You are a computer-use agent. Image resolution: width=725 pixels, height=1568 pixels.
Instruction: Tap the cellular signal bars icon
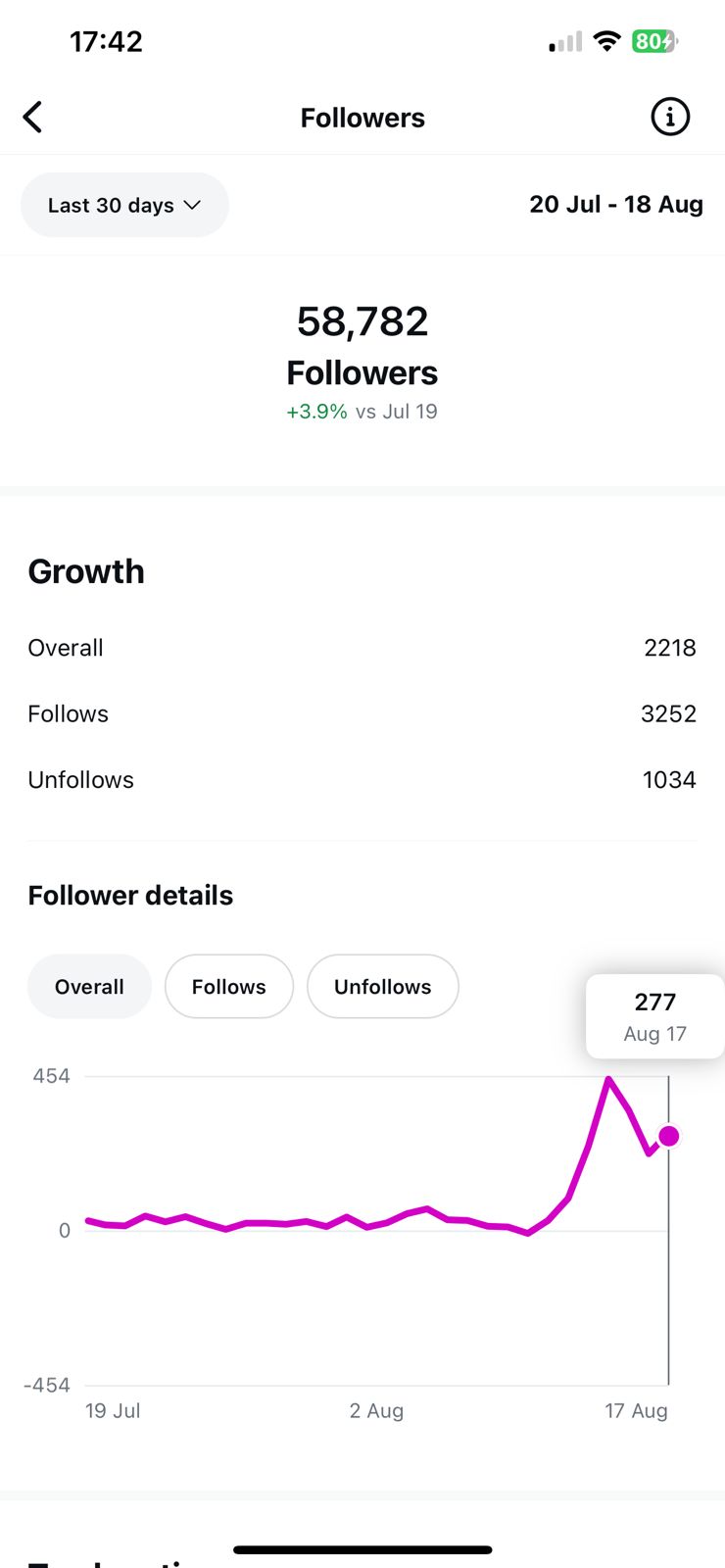click(x=565, y=42)
